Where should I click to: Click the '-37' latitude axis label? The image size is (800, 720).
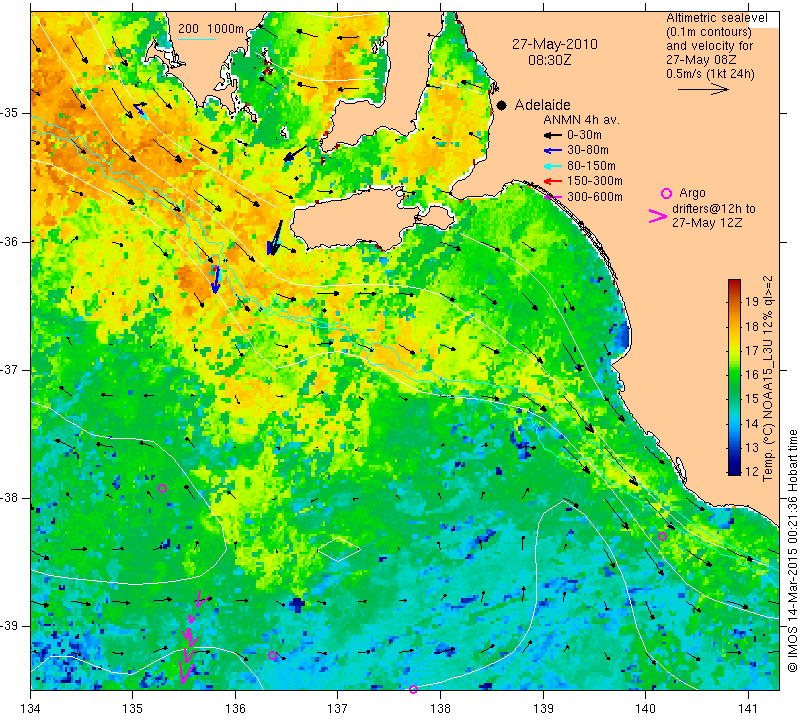tap(11, 370)
